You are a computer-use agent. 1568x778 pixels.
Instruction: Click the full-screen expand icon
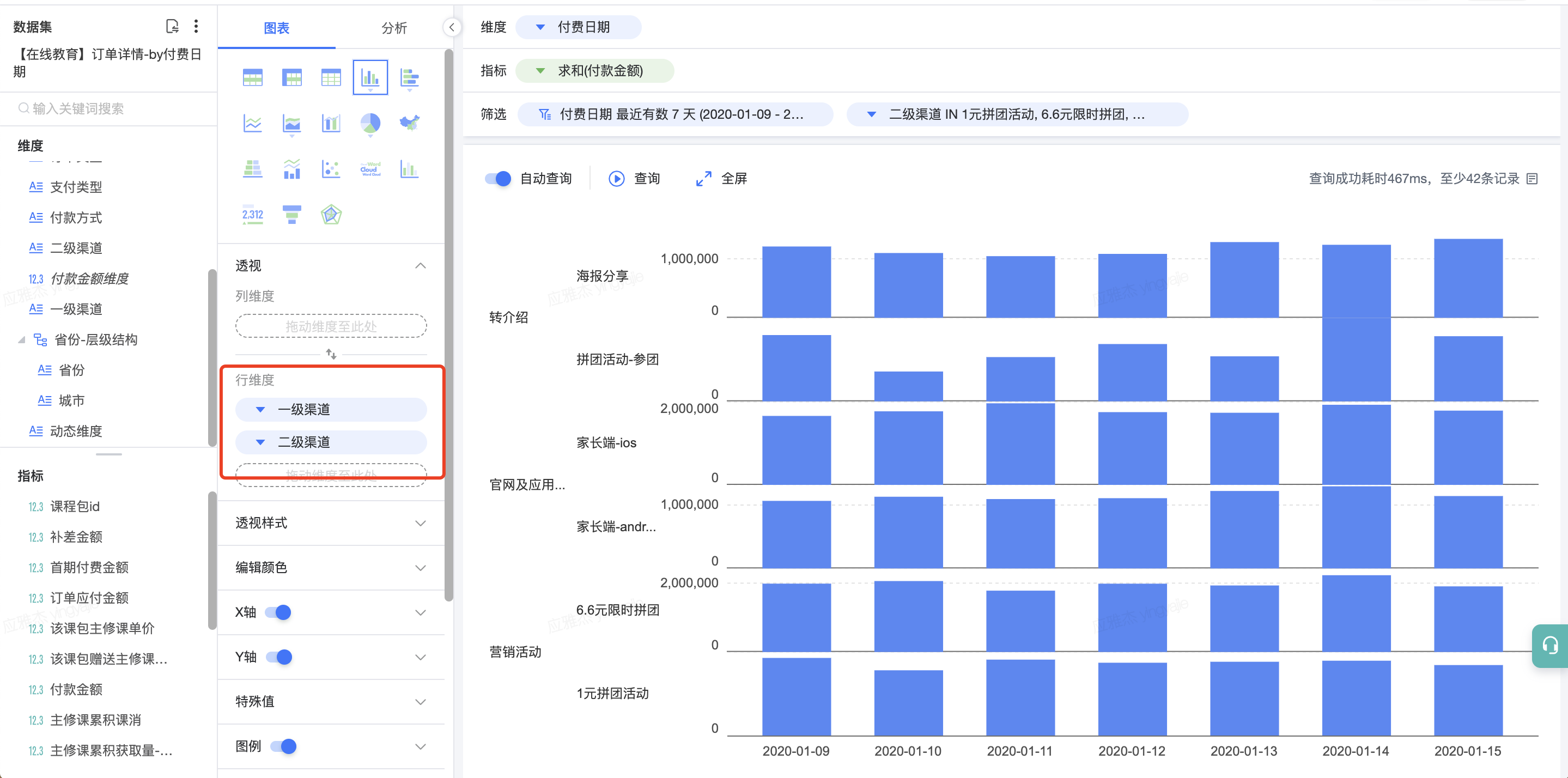pyautogui.click(x=703, y=178)
